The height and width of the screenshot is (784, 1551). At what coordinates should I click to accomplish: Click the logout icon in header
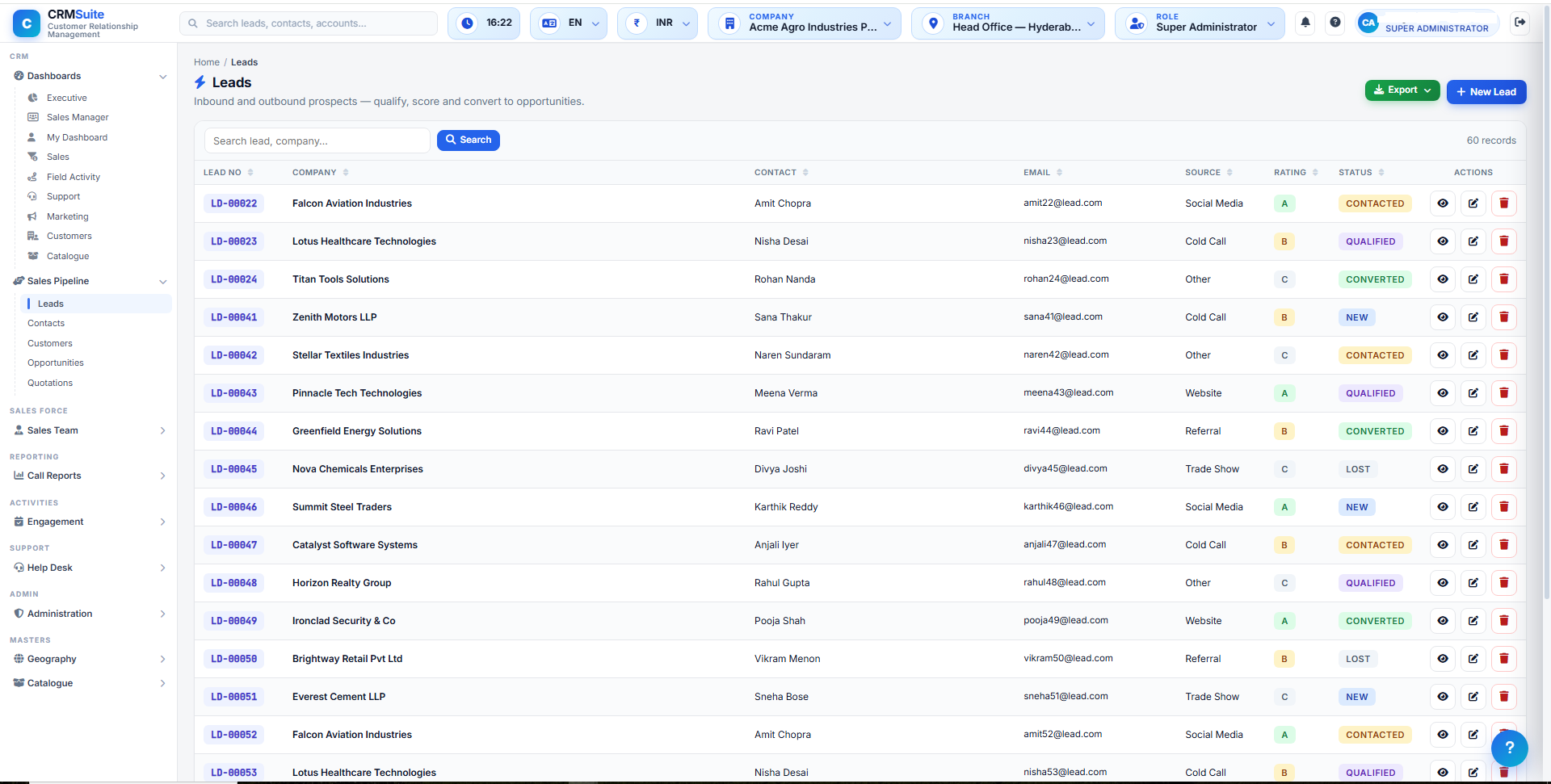(1519, 23)
